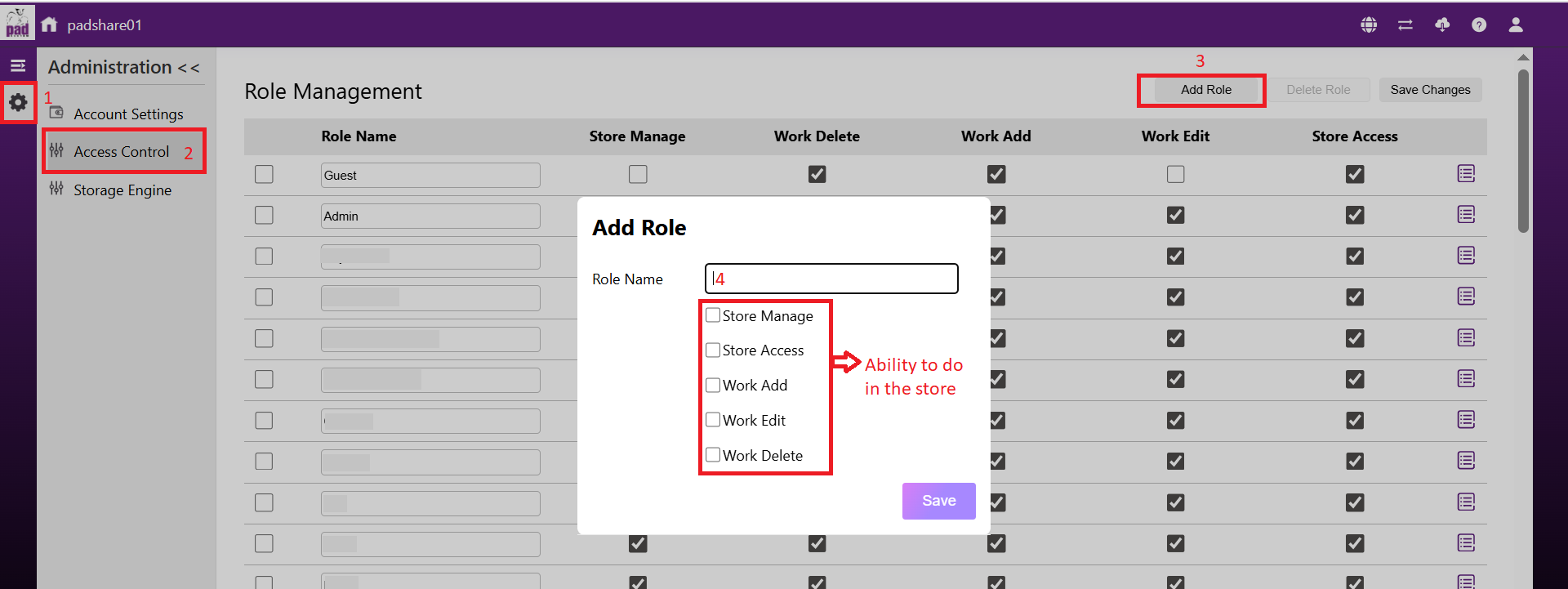Screen dimensions: 1568x589
Task: Click the transfer arrows icon in header
Action: (x=1405, y=25)
